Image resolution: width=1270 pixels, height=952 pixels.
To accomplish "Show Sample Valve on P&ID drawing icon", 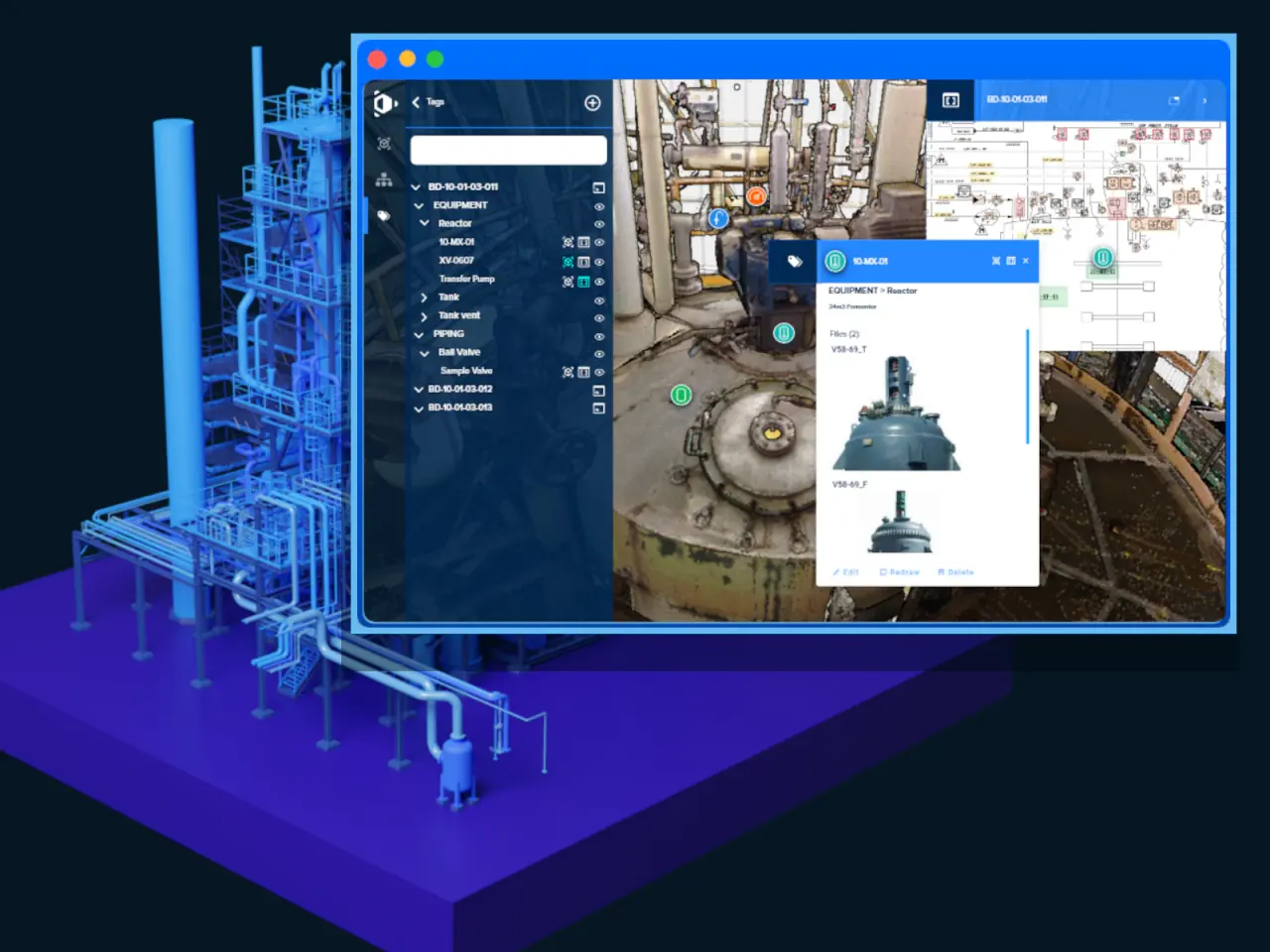I will click(583, 372).
